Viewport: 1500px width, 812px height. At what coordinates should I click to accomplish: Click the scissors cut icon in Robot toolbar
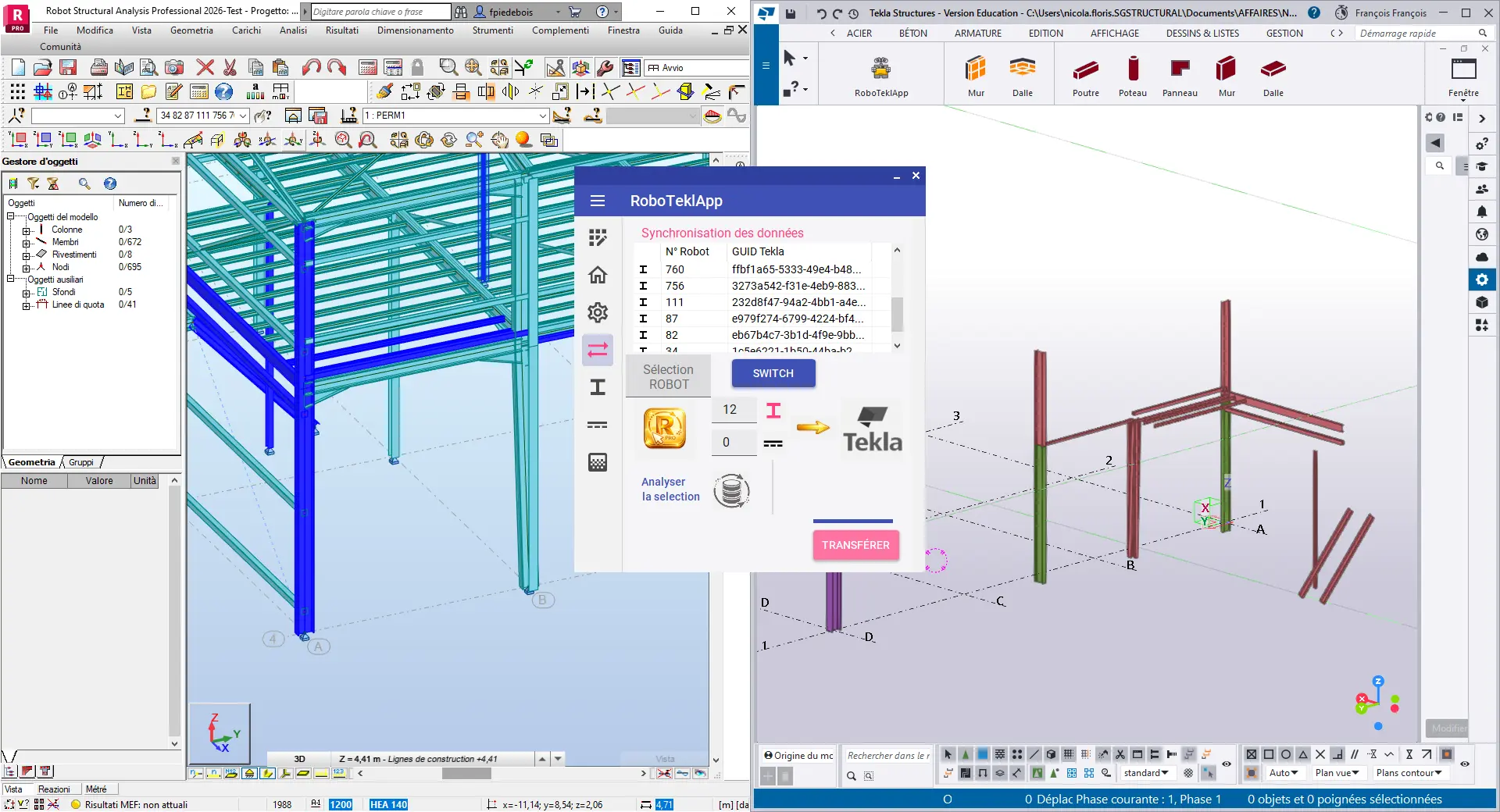(x=230, y=68)
